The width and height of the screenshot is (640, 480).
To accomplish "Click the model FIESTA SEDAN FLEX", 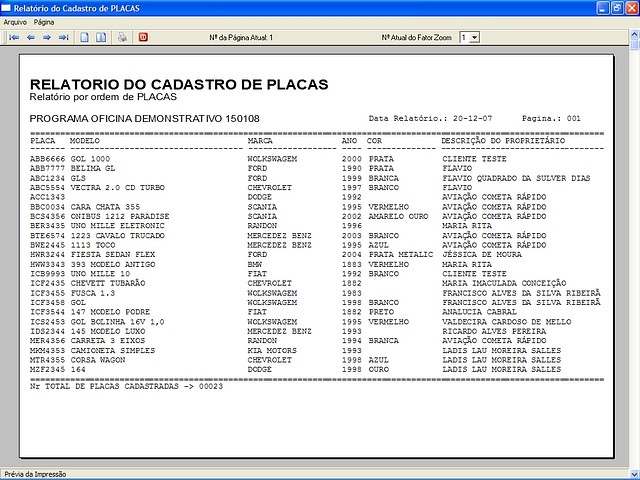I will coord(113,254).
